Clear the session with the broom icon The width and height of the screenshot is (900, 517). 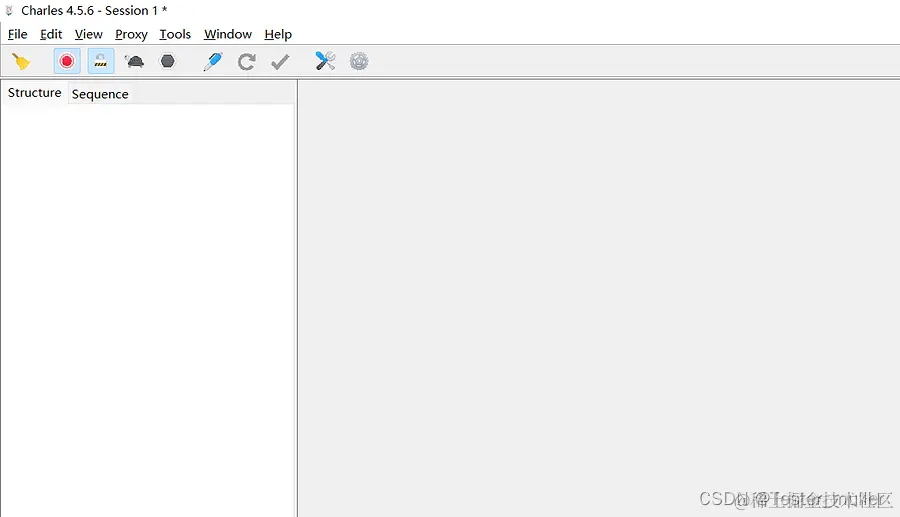tap(22, 61)
